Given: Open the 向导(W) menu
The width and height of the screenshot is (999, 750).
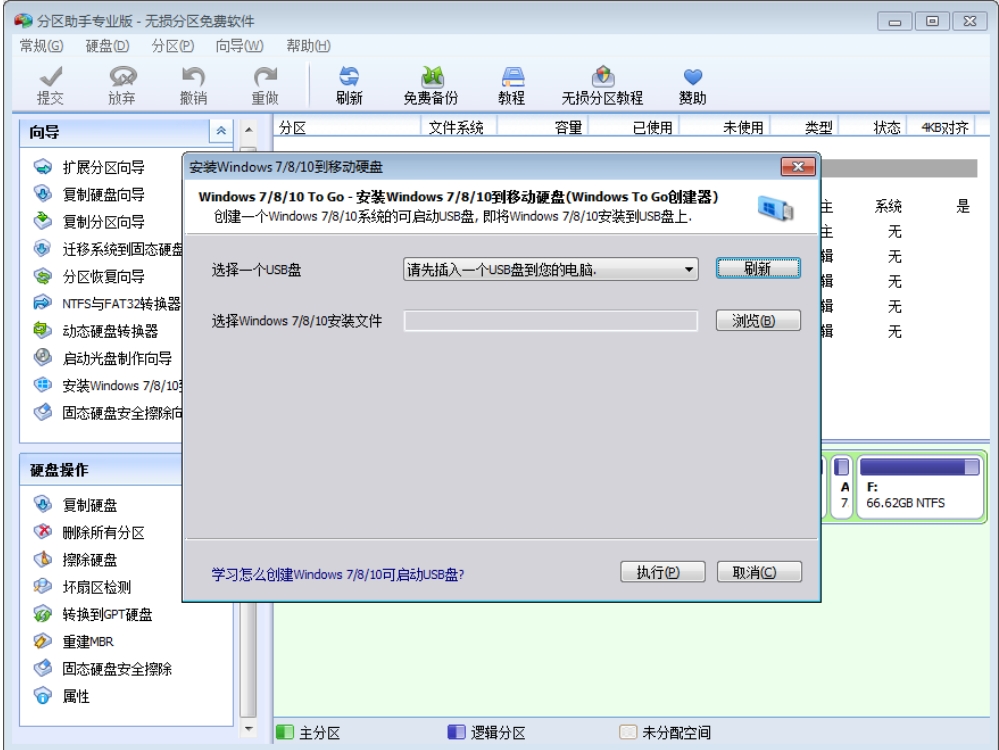Looking at the screenshot, I should pyautogui.click(x=240, y=46).
